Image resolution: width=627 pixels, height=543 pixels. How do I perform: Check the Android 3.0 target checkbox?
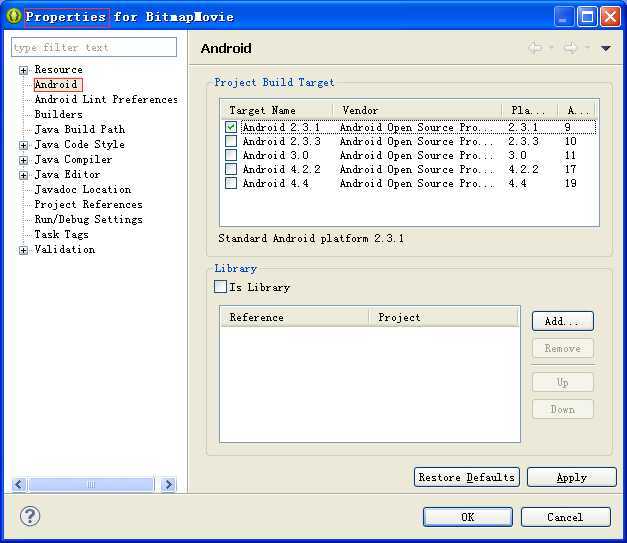pyautogui.click(x=231, y=155)
